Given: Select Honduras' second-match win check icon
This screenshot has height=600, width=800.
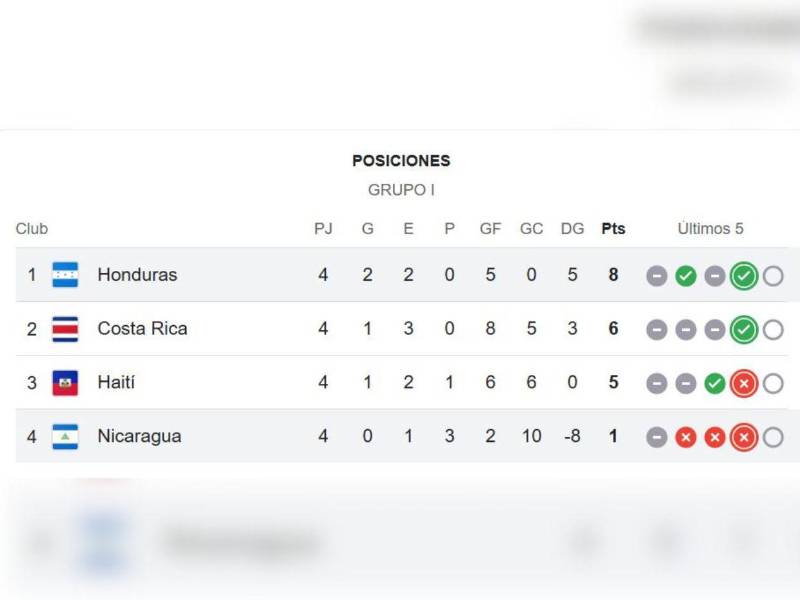Looking at the screenshot, I should (x=686, y=274).
